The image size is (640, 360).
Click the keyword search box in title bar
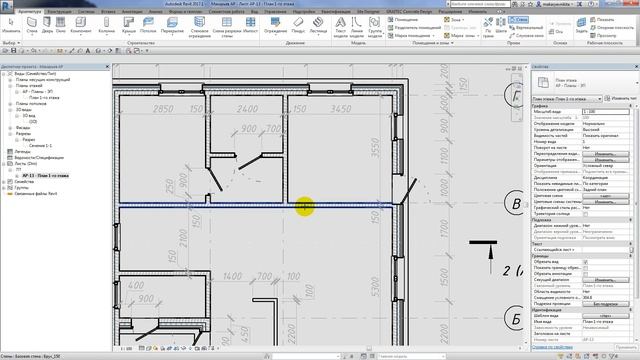pyautogui.click(x=479, y=4)
